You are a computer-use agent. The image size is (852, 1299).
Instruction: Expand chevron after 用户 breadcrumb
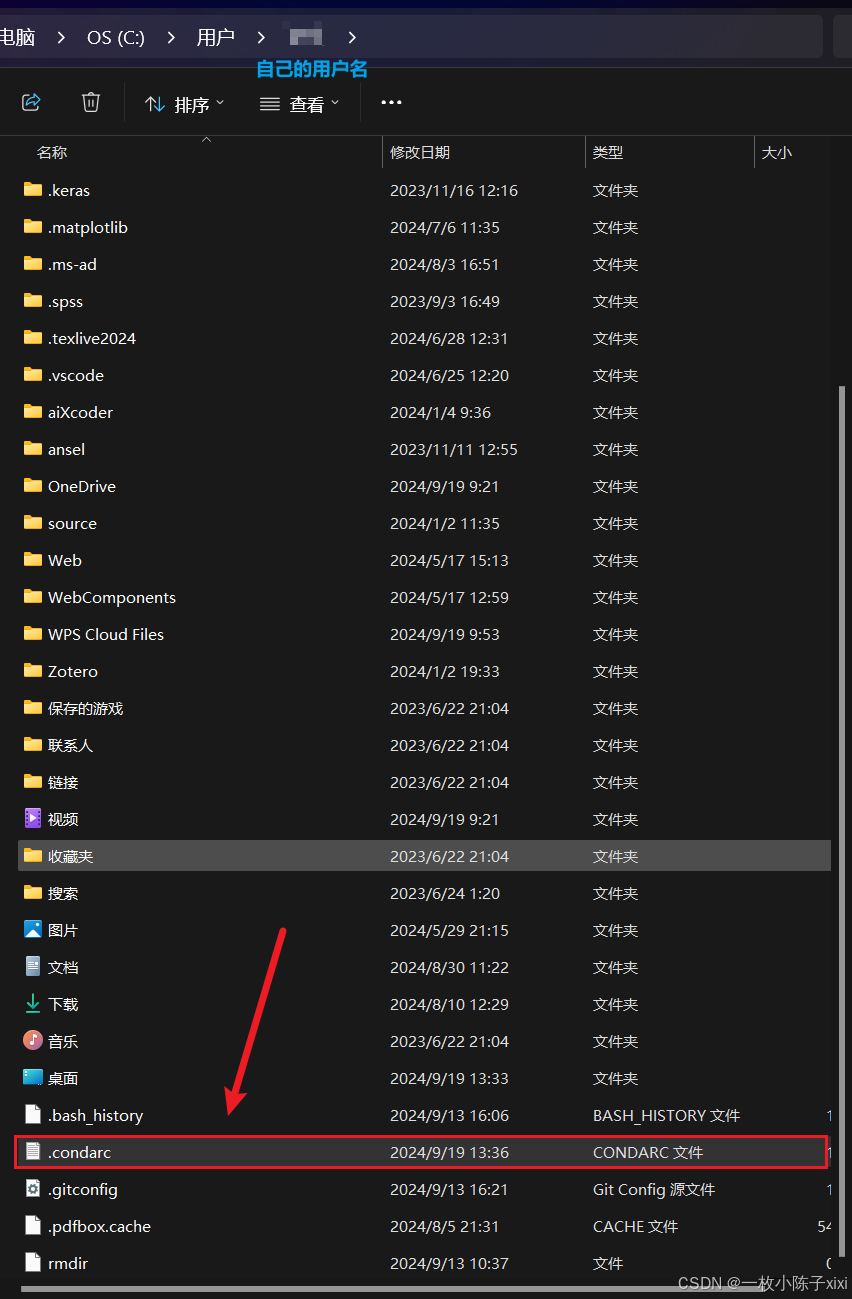tap(261, 38)
